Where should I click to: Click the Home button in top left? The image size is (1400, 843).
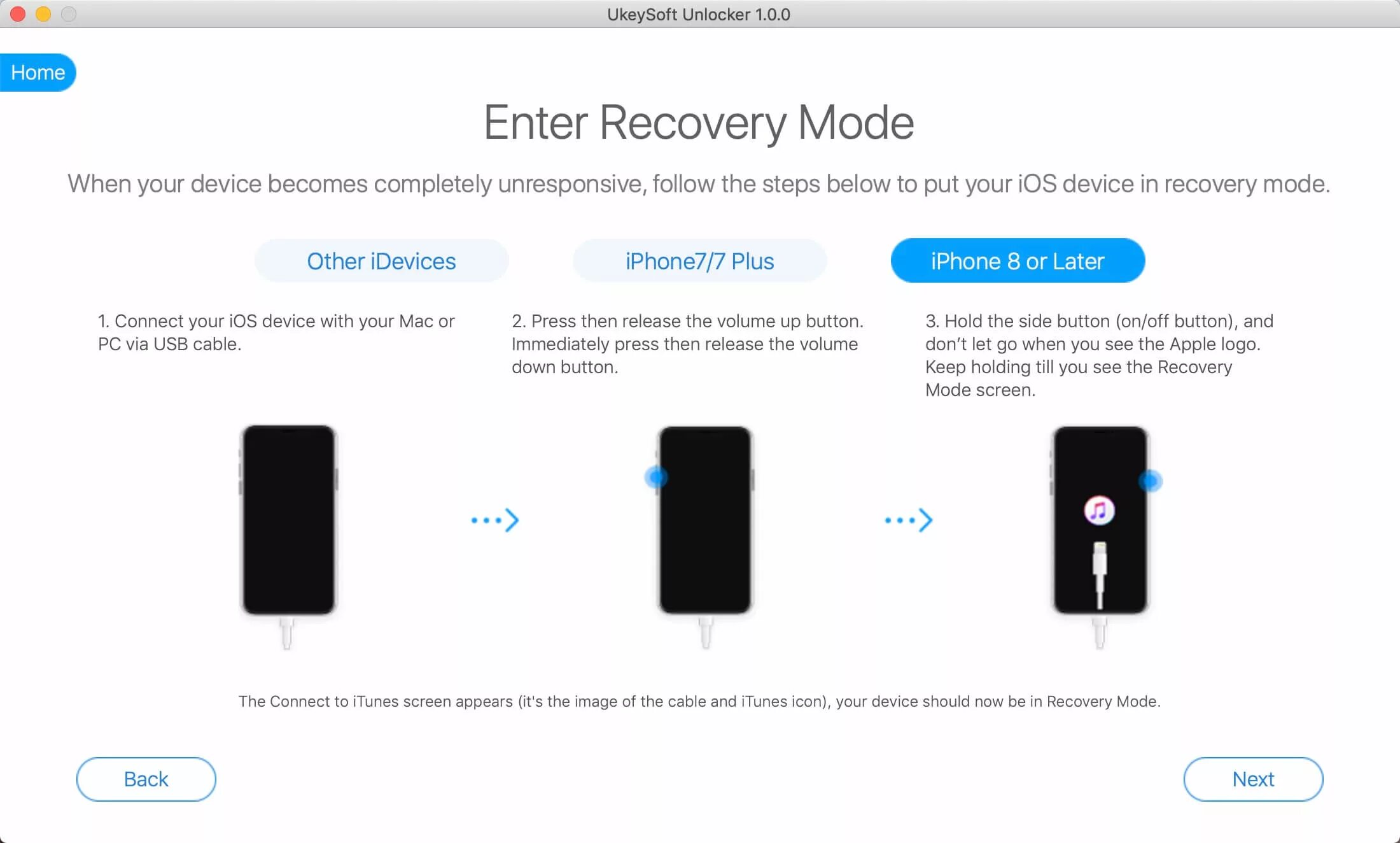[38, 70]
